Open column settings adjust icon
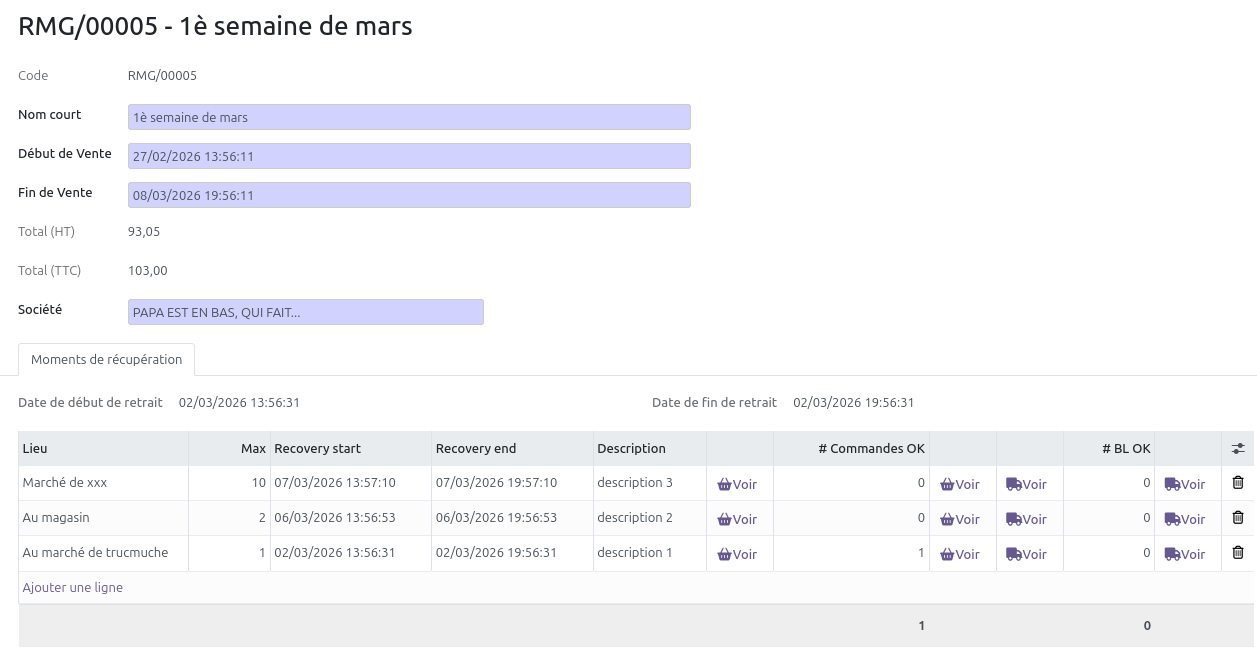The height and width of the screenshot is (655, 1257). (x=1238, y=449)
